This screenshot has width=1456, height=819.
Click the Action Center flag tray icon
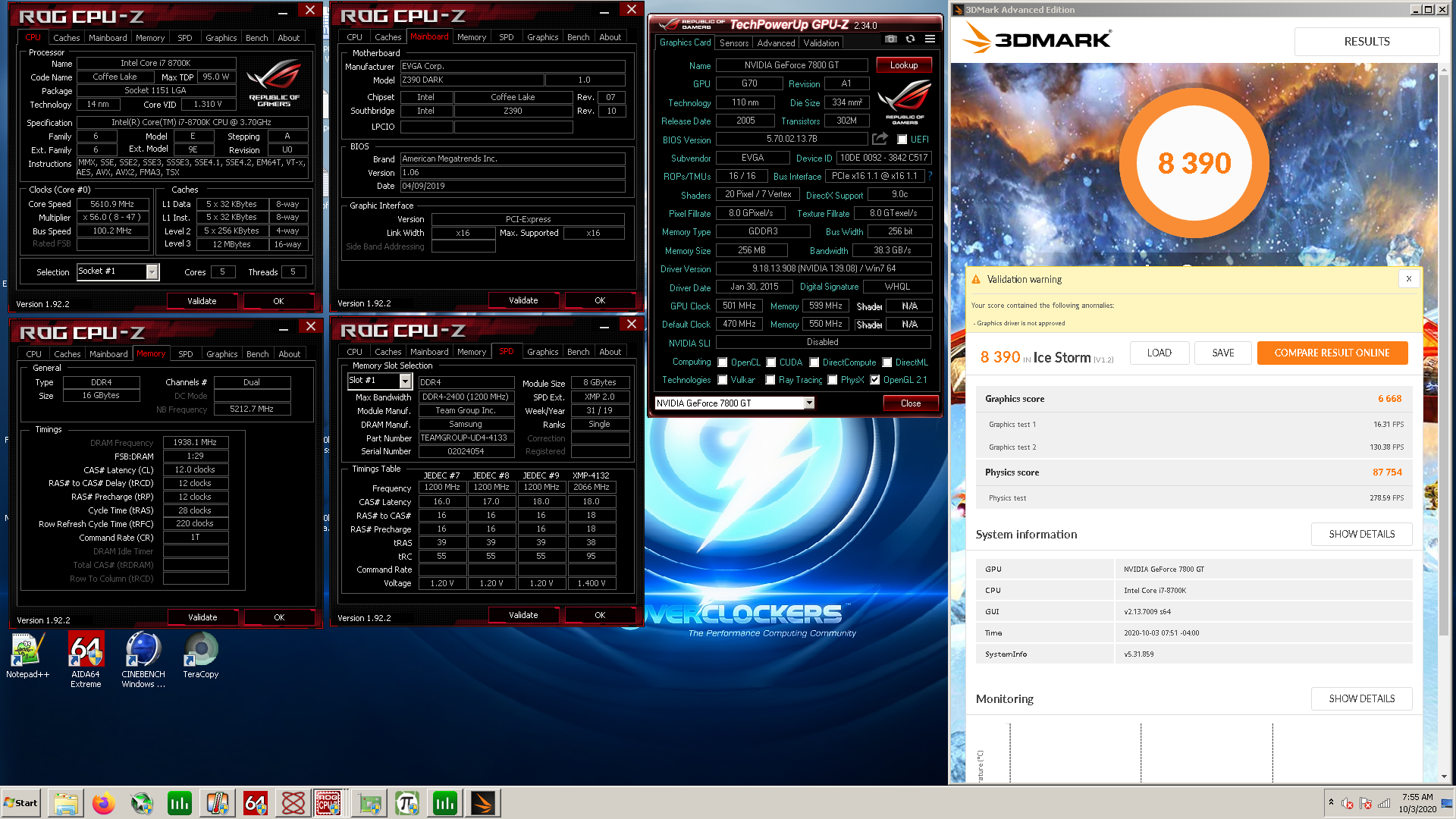pyautogui.click(x=1366, y=803)
